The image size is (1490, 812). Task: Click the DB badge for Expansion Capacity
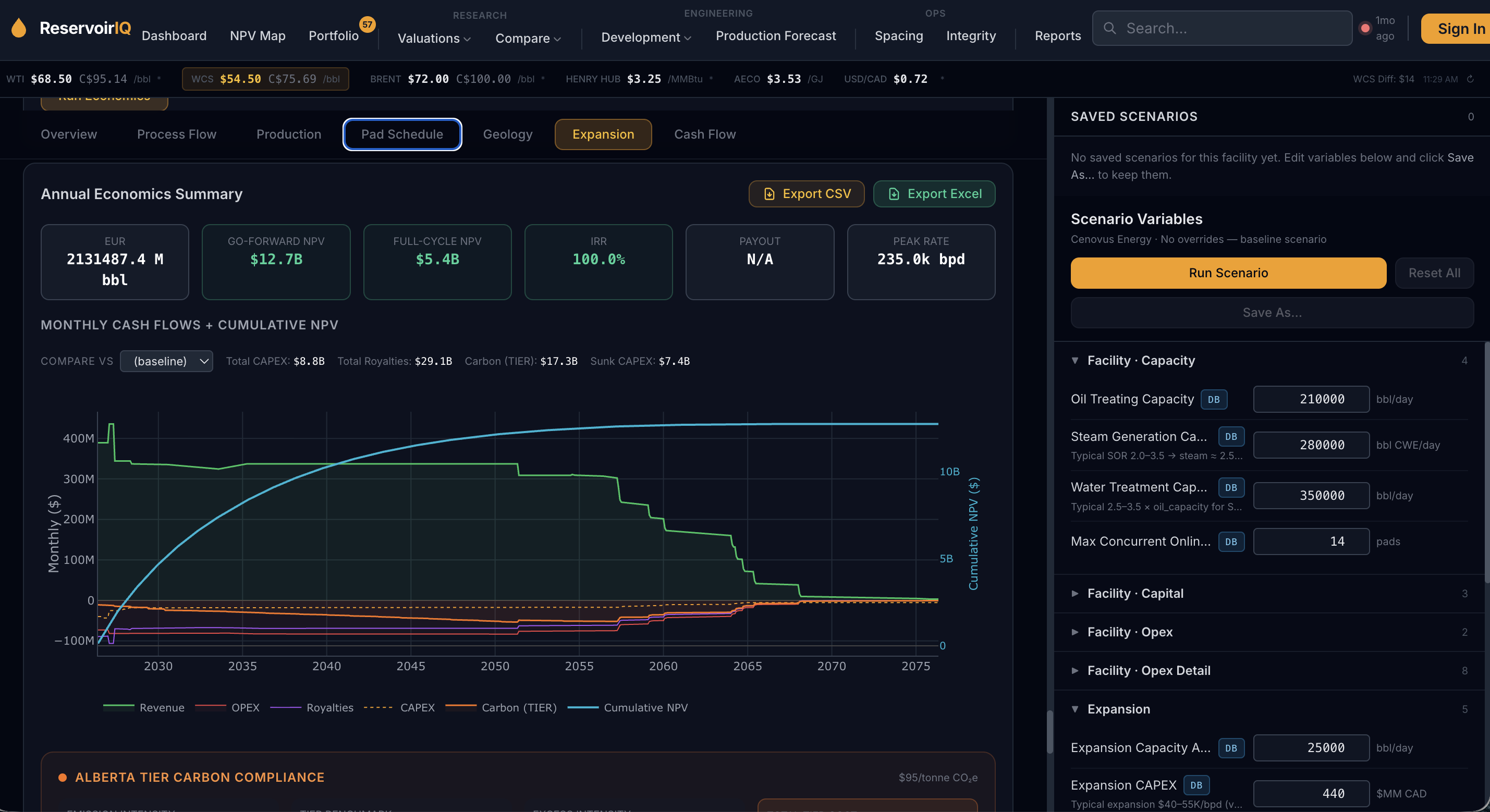tap(1231, 748)
